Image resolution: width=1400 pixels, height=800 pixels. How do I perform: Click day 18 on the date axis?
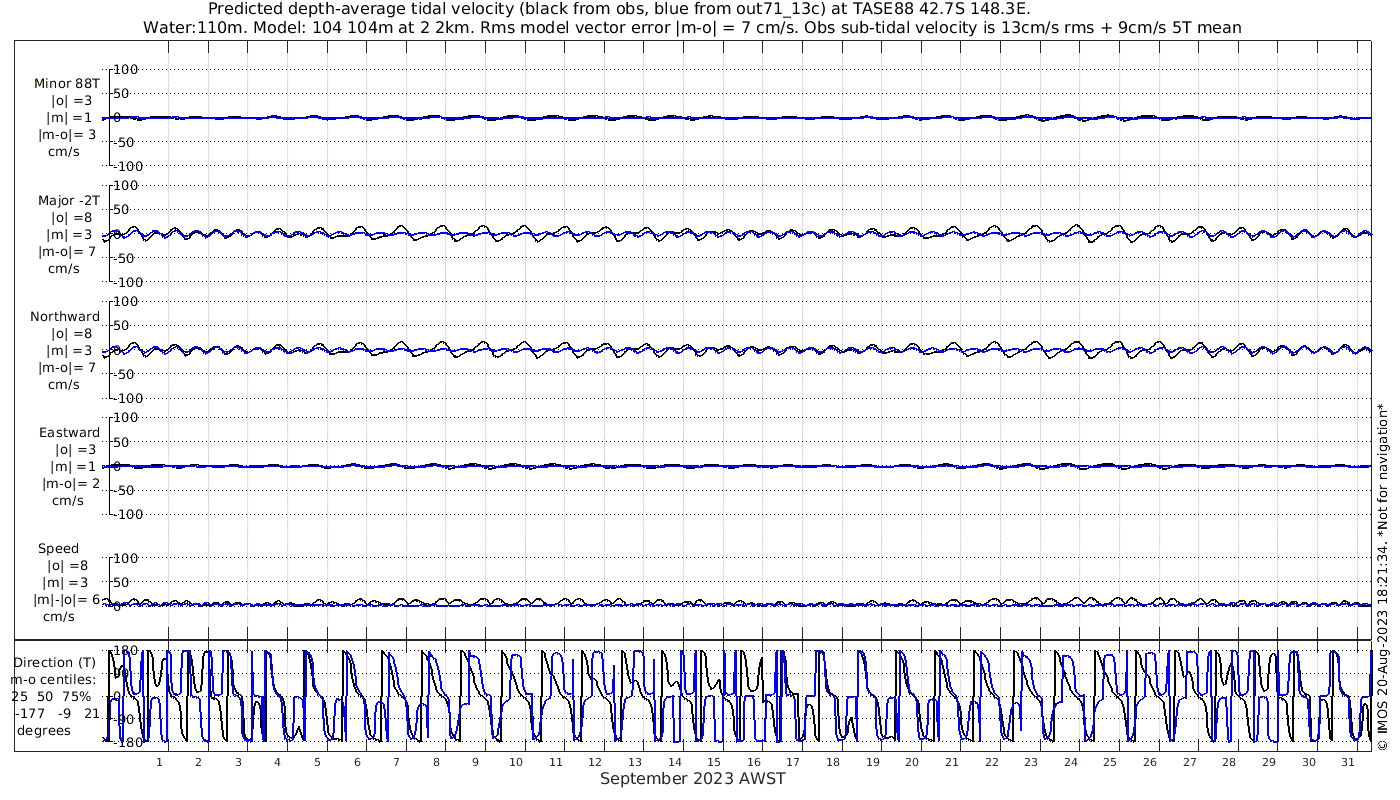click(x=833, y=762)
